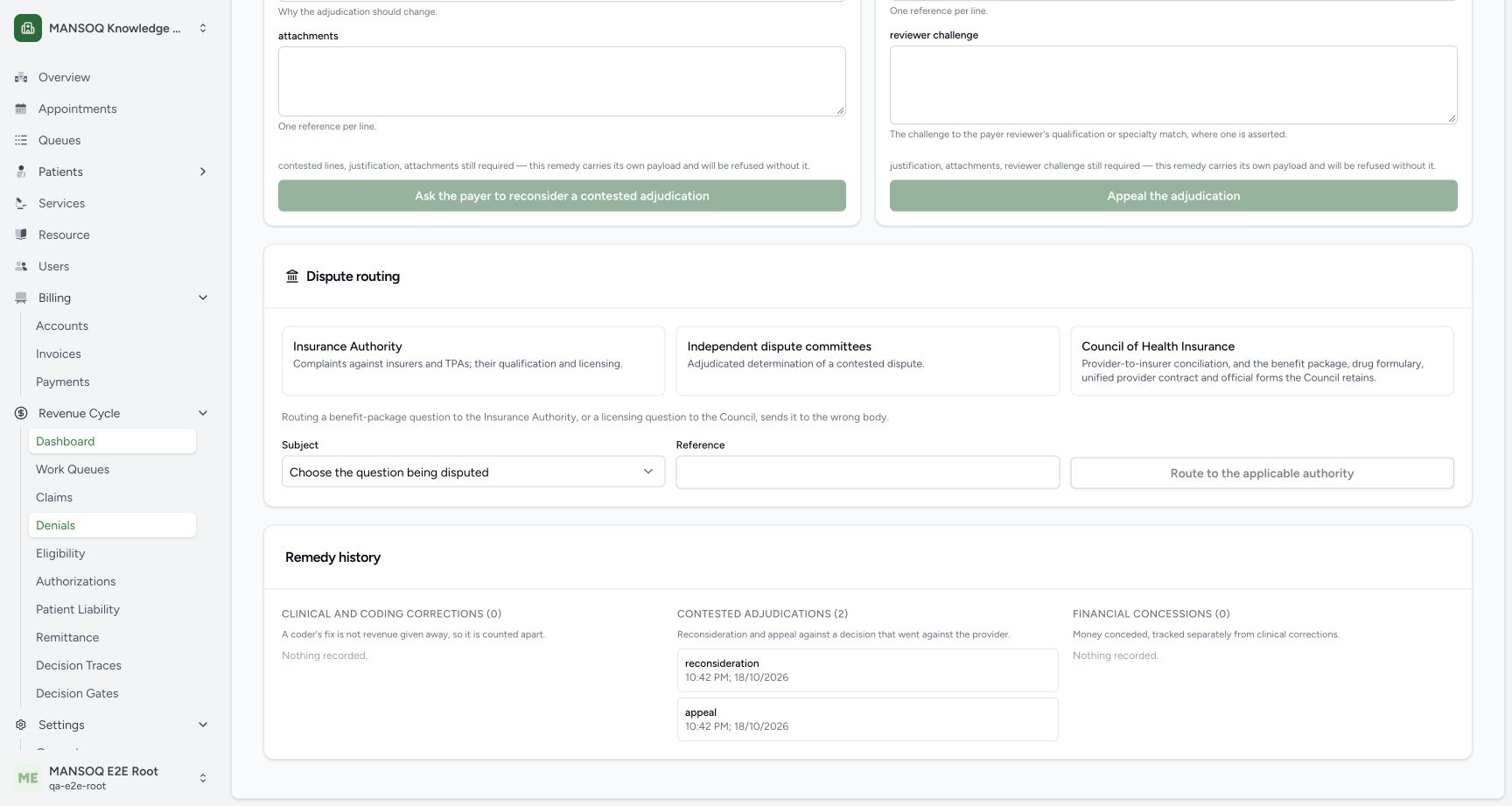Image resolution: width=1512 pixels, height=806 pixels.
Task: Click Financial Concessions (0) heading
Action: (x=1151, y=614)
